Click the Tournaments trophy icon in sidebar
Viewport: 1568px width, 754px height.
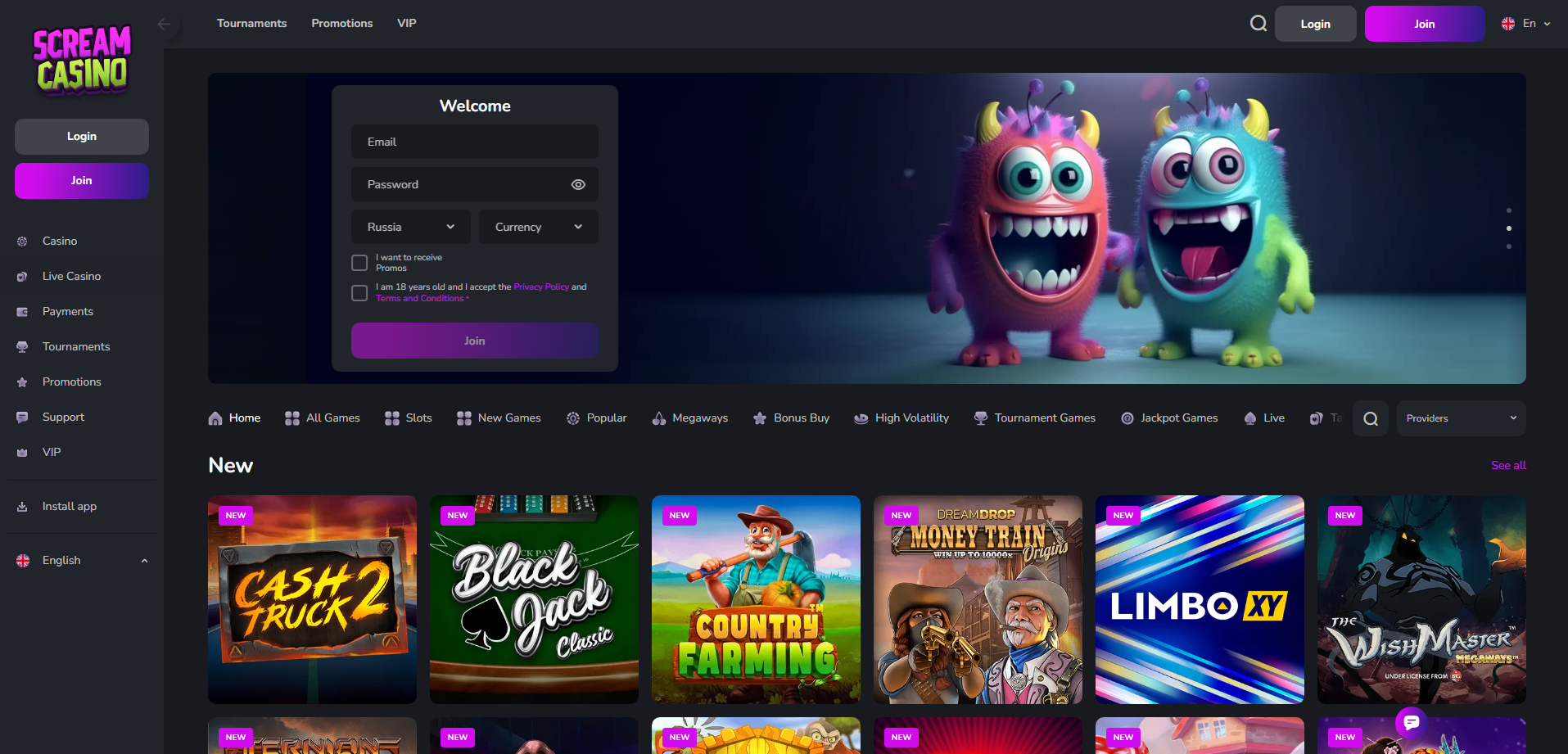22,347
